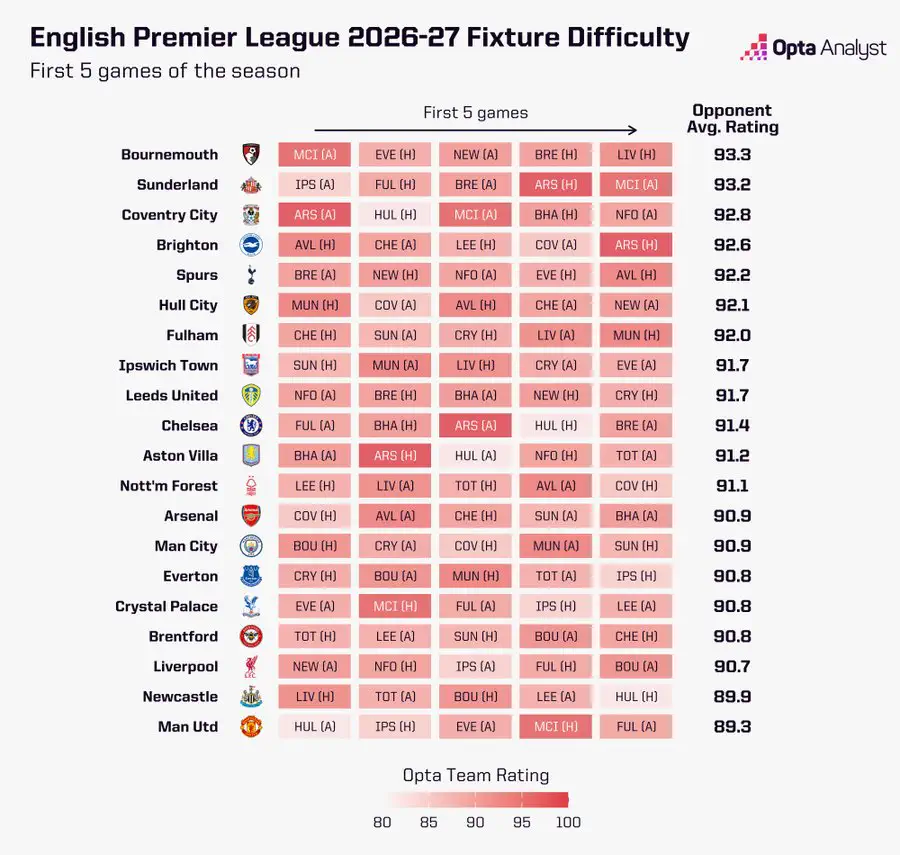
Task: Click the Opta Analyst logo
Action: coord(813,48)
